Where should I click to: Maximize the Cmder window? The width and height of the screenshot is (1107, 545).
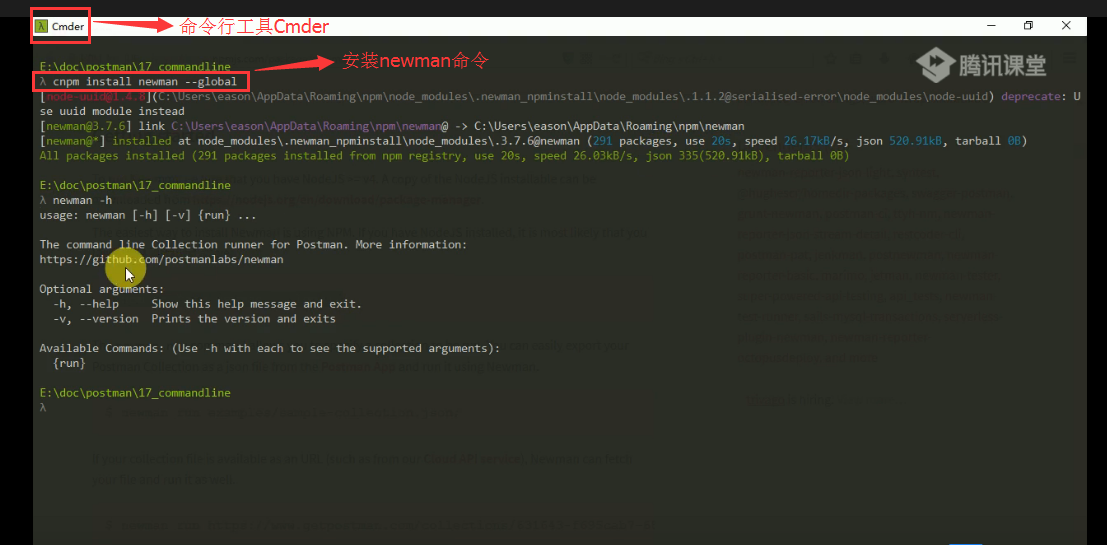click(x=1028, y=25)
